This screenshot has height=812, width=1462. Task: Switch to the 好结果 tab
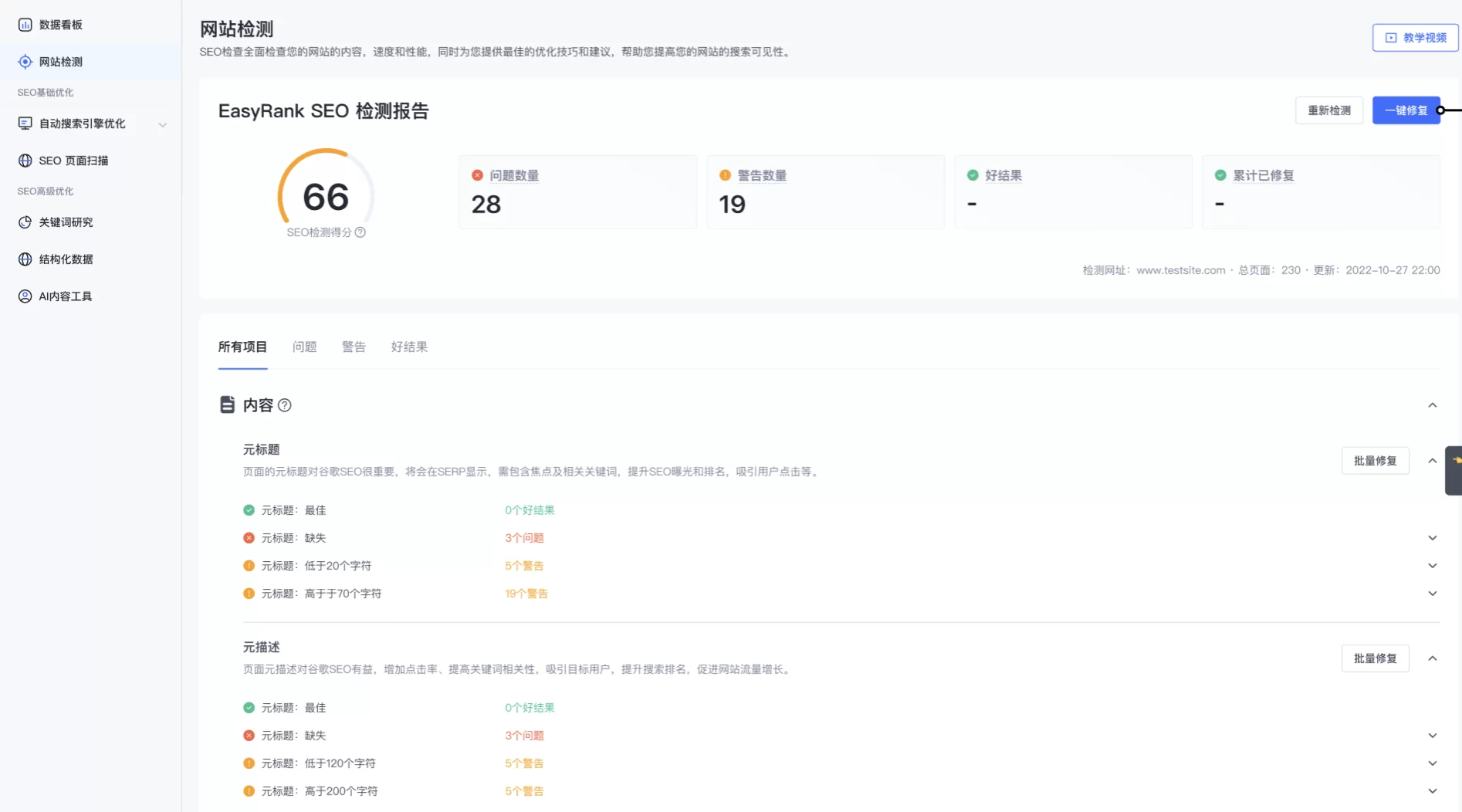(409, 347)
